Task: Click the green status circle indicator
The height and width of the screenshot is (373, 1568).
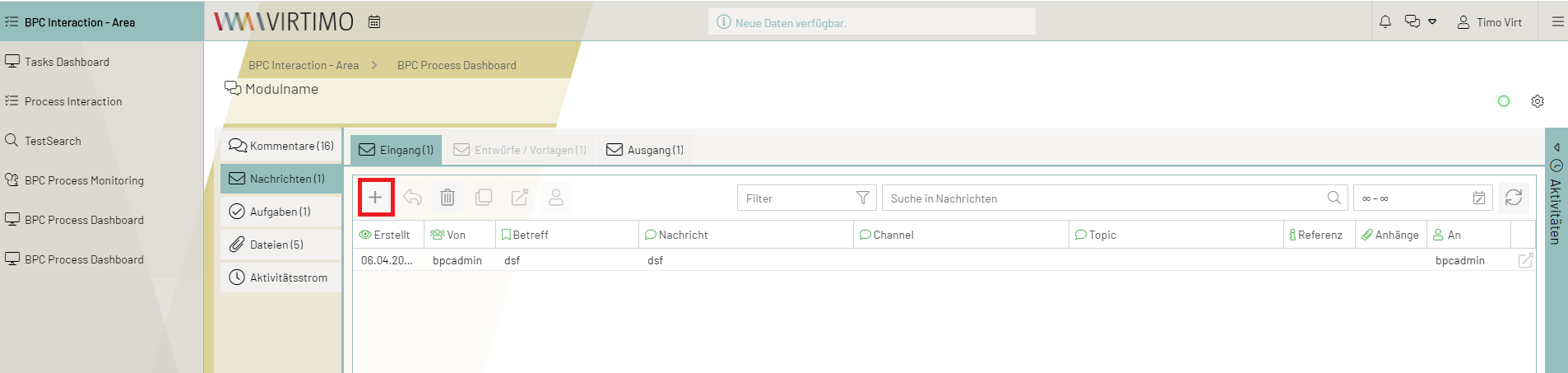Action: click(x=1504, y=101)
